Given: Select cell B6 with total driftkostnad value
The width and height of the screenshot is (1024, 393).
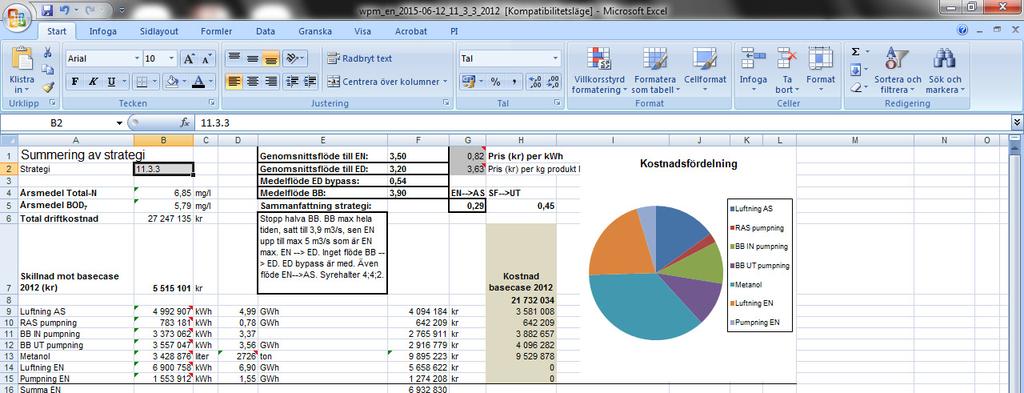Looking at the screenshot, I should pos(163,218).
